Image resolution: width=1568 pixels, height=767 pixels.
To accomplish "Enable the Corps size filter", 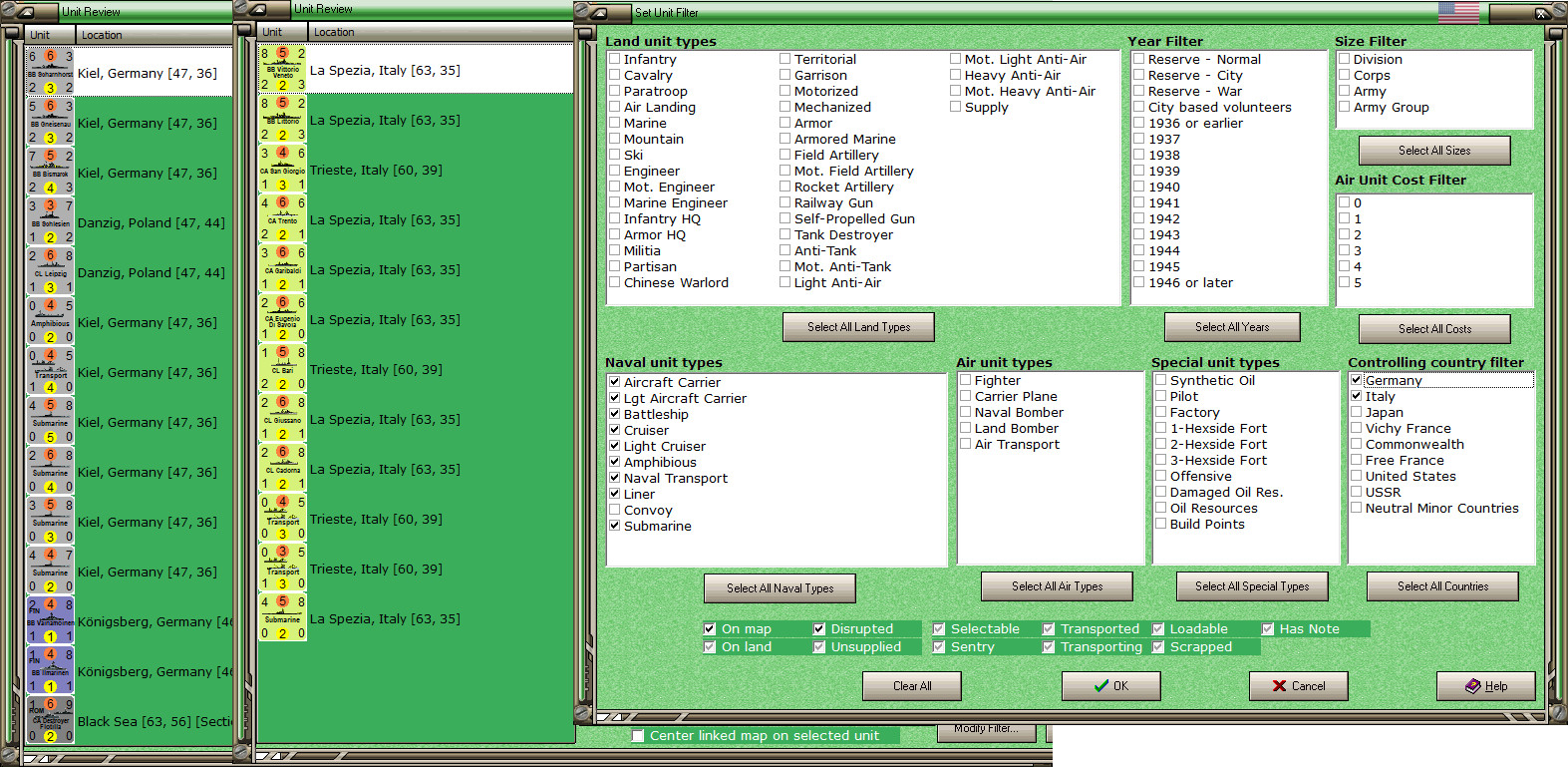I will coord(1345,75).
